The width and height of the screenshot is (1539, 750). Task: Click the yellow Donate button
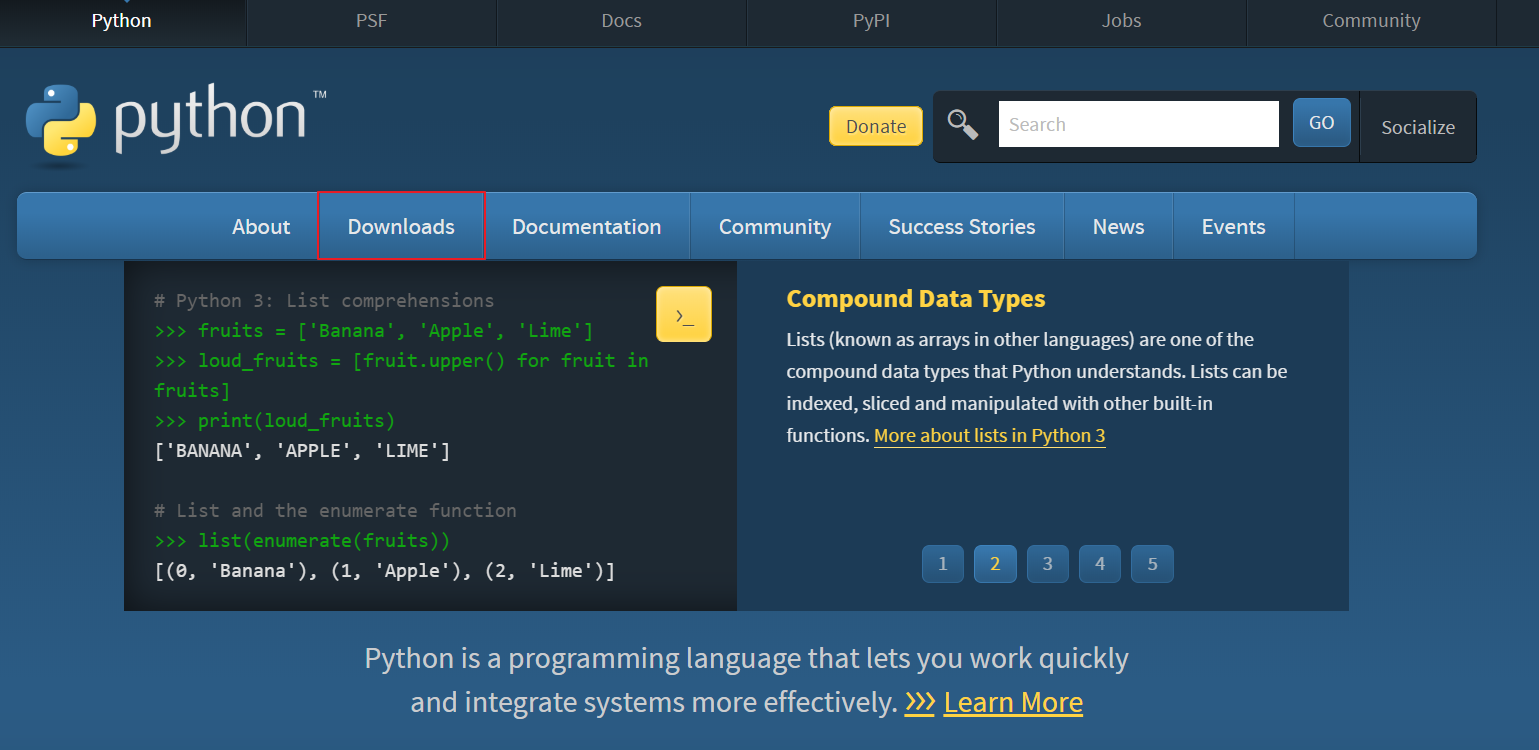(x=876, y=126)
